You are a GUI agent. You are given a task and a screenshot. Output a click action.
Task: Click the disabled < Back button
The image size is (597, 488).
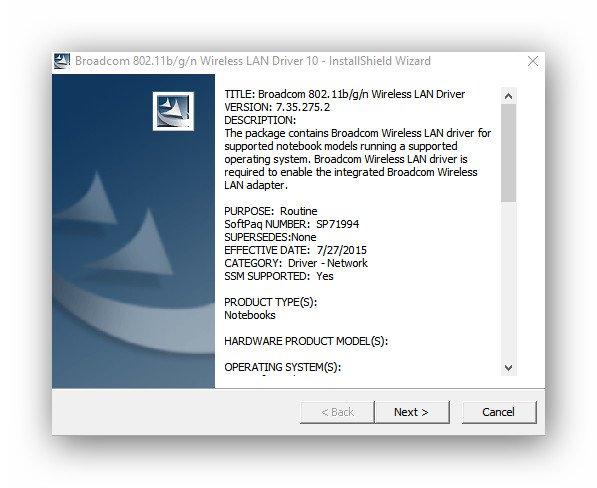coord(337,412)
